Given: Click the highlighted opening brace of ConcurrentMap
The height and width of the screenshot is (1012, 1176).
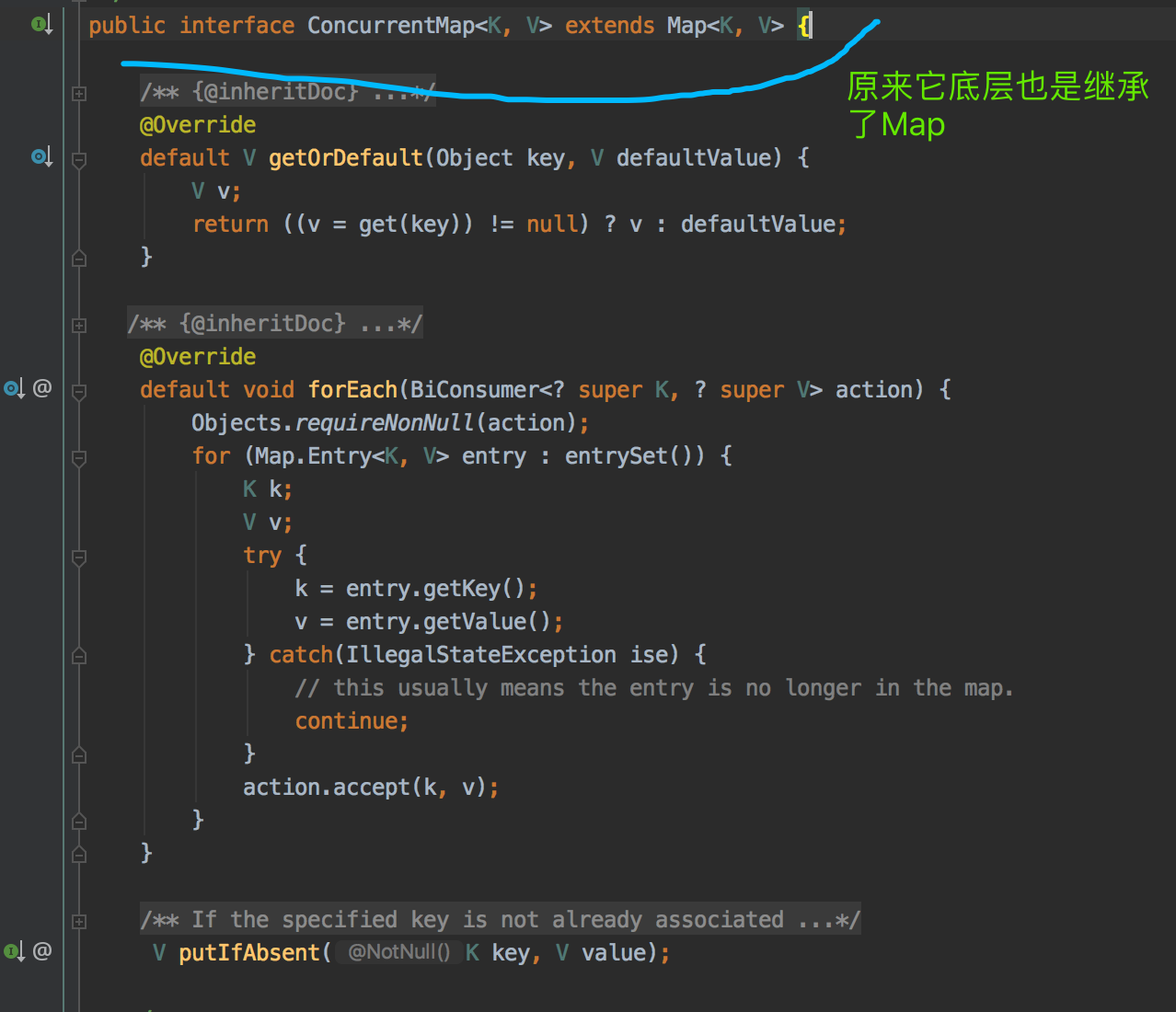Looking at the screenshot, I should pyautogui.click(x=804, y=26).
